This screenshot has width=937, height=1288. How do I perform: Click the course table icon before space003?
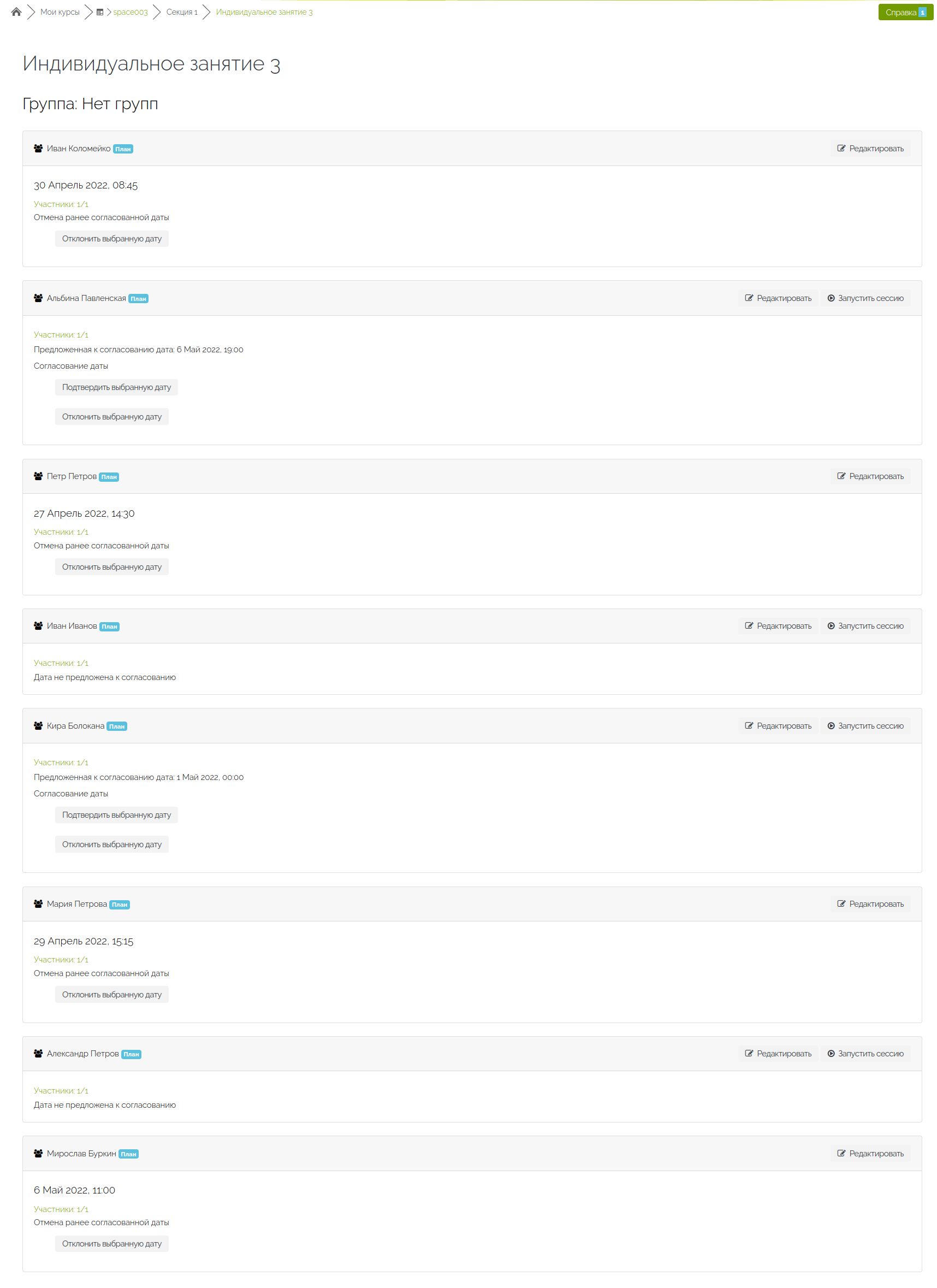point(100,12)
